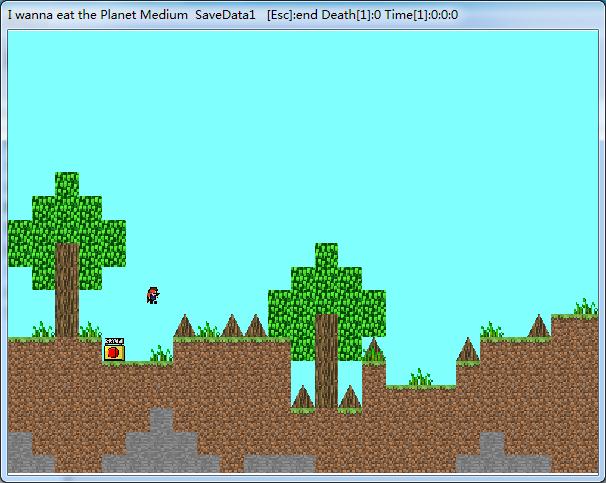Click the gray stone block at bottom-left corner
606x483 pixels.
[x=20, y=452]
